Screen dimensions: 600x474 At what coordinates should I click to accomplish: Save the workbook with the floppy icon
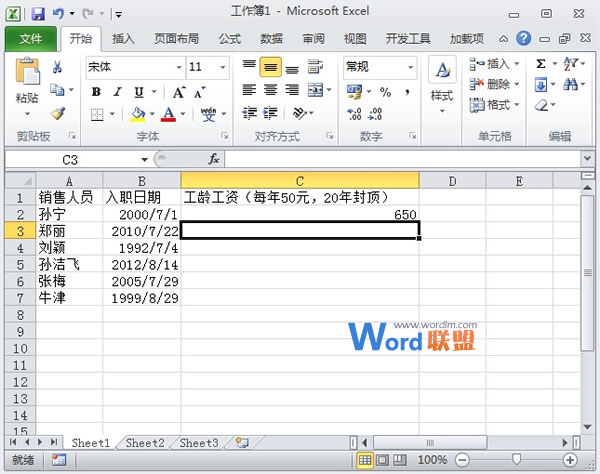[x=38, y=14]
